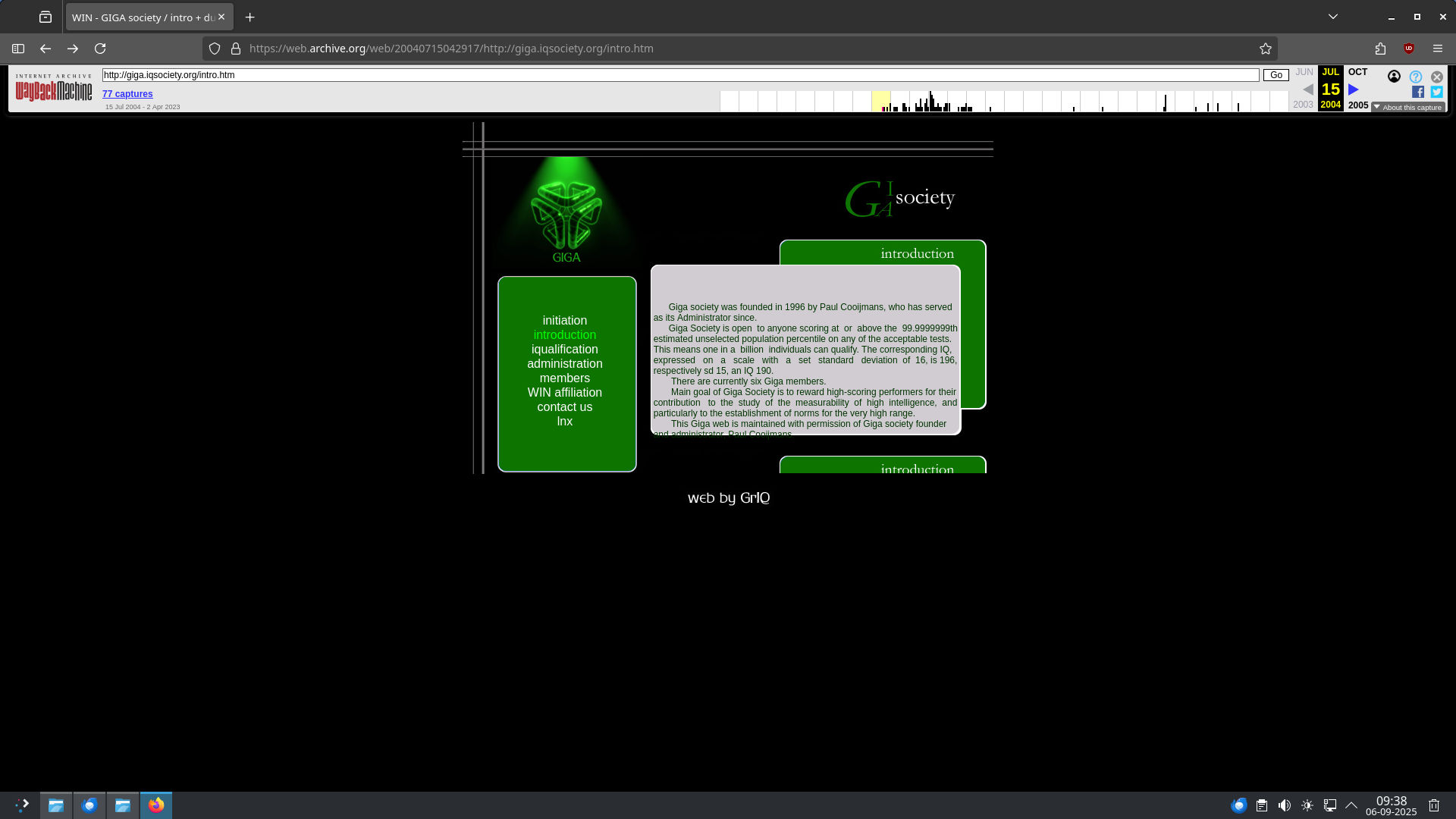This screenshot has width=1456, height=819.
Task: Open the trash icon in panel
Action: 1434,805
